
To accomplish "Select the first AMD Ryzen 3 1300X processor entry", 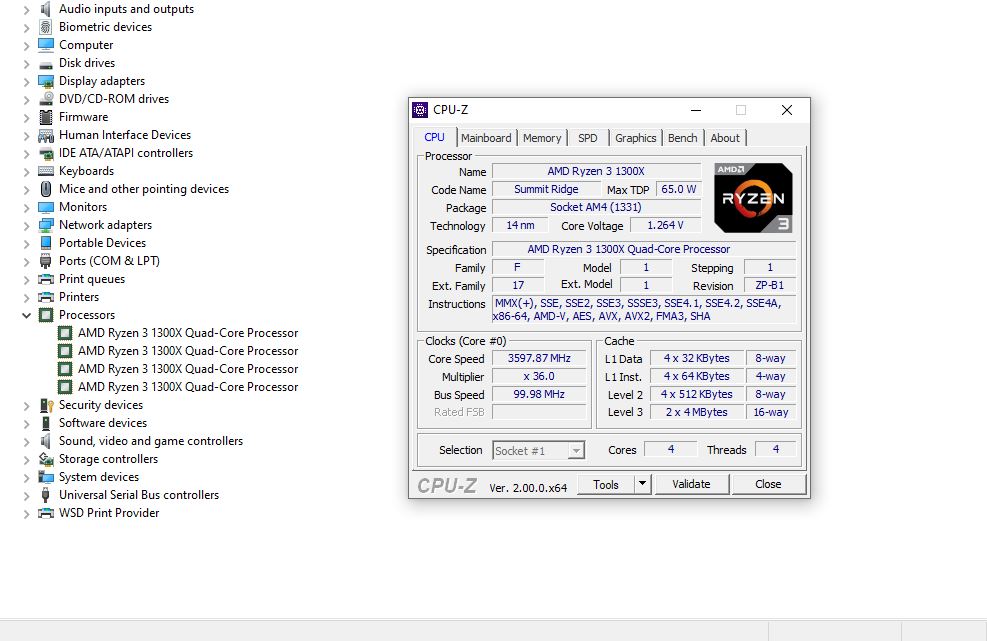I will click(188, 333).
